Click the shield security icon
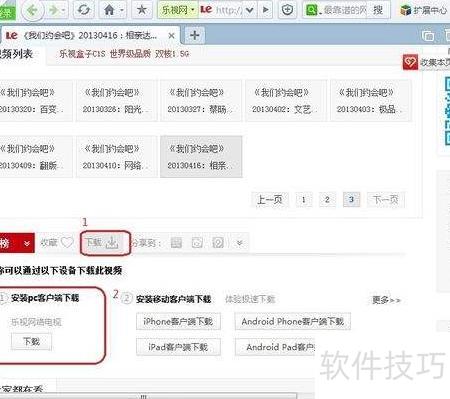This screenshot has height=399, width=450. click(x=287, y=10)
